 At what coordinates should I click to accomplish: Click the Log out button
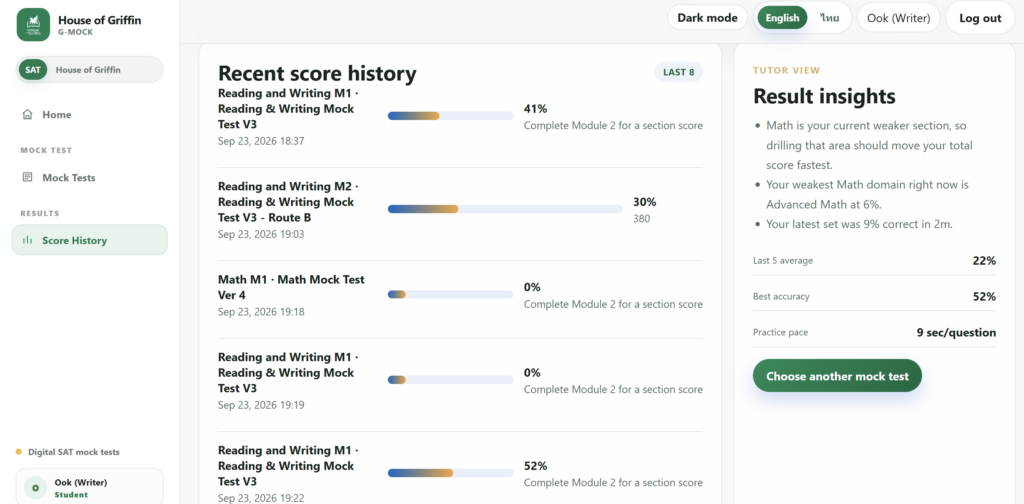point(980,18)
